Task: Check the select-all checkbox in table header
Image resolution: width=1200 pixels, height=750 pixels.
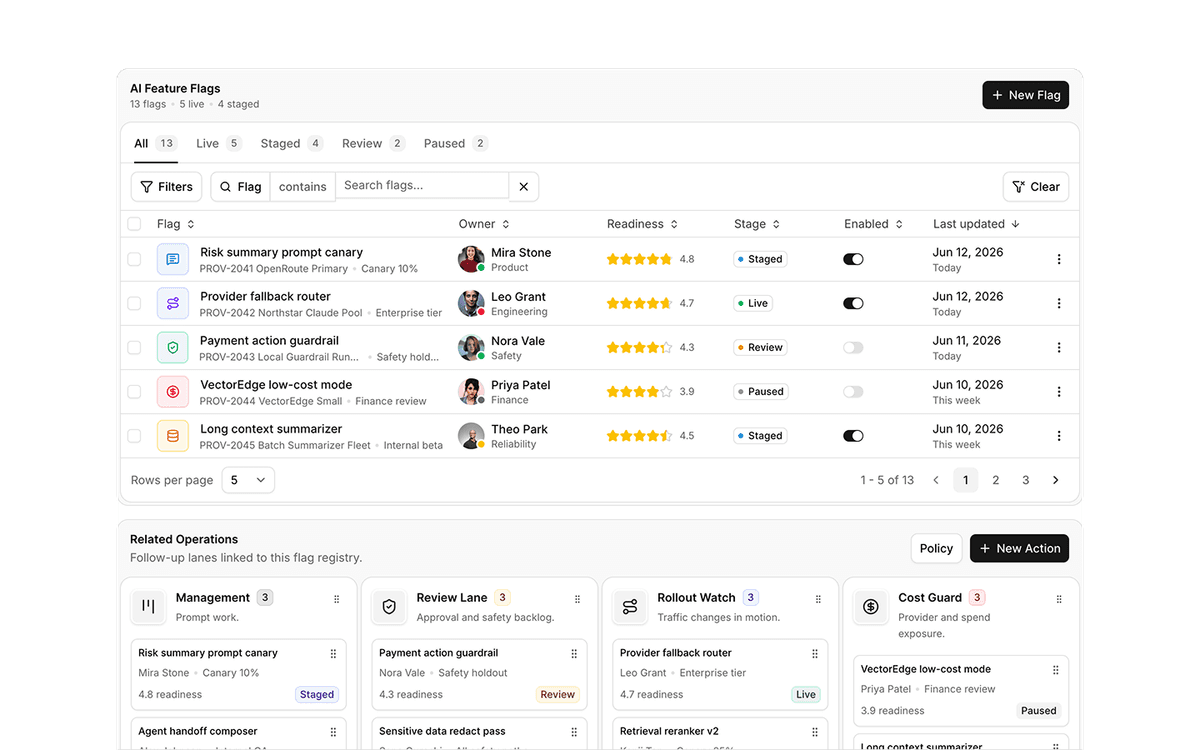Action: pos(134,224)
